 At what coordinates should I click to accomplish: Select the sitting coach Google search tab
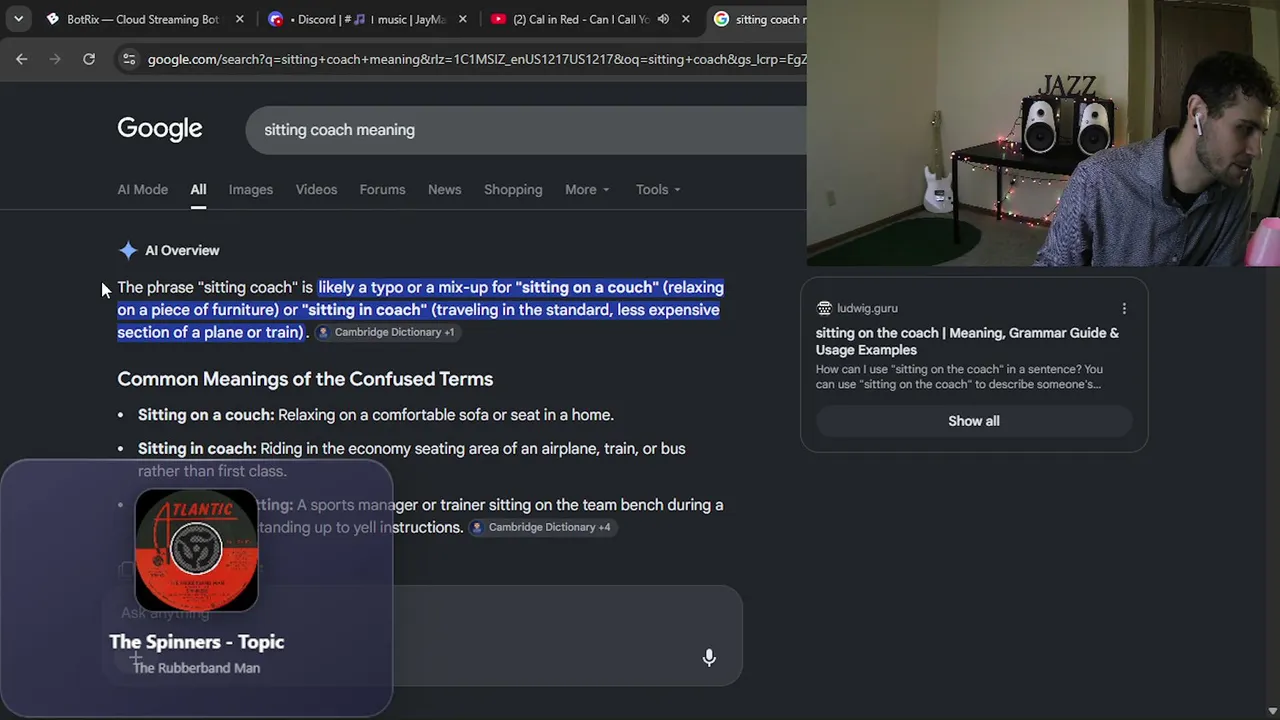pyautogui.click(x=760, y=19)
